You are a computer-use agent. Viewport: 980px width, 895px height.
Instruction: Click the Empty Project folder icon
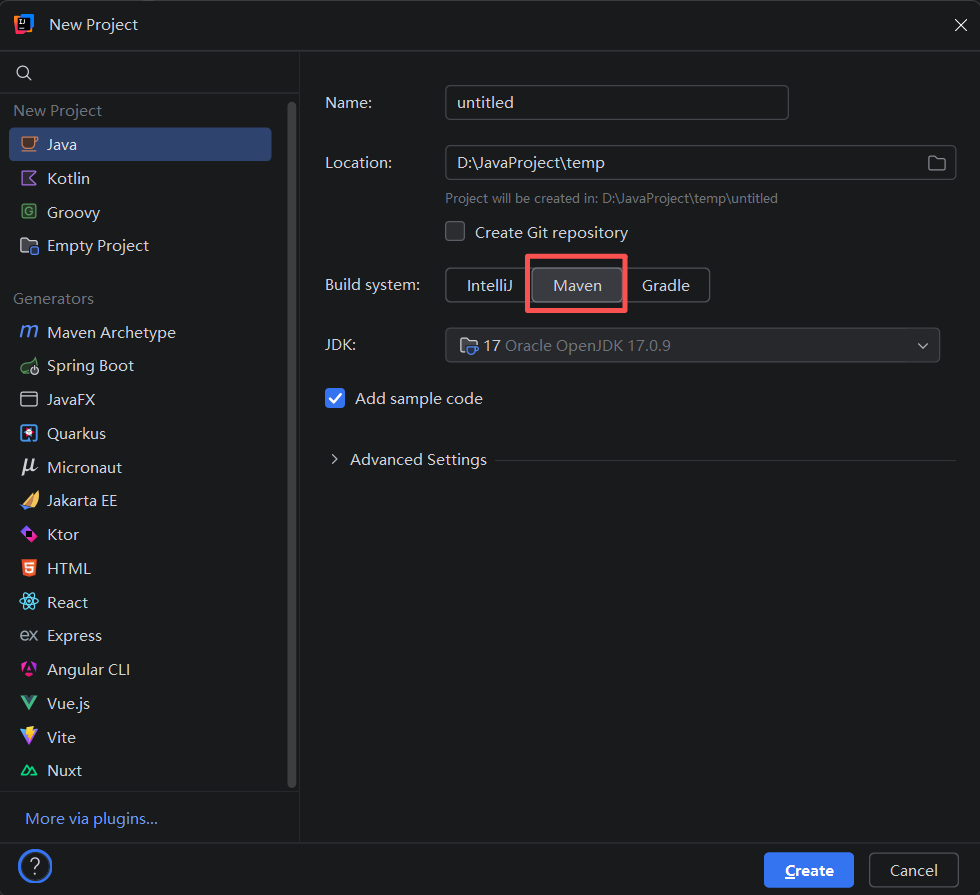(29, 246)
